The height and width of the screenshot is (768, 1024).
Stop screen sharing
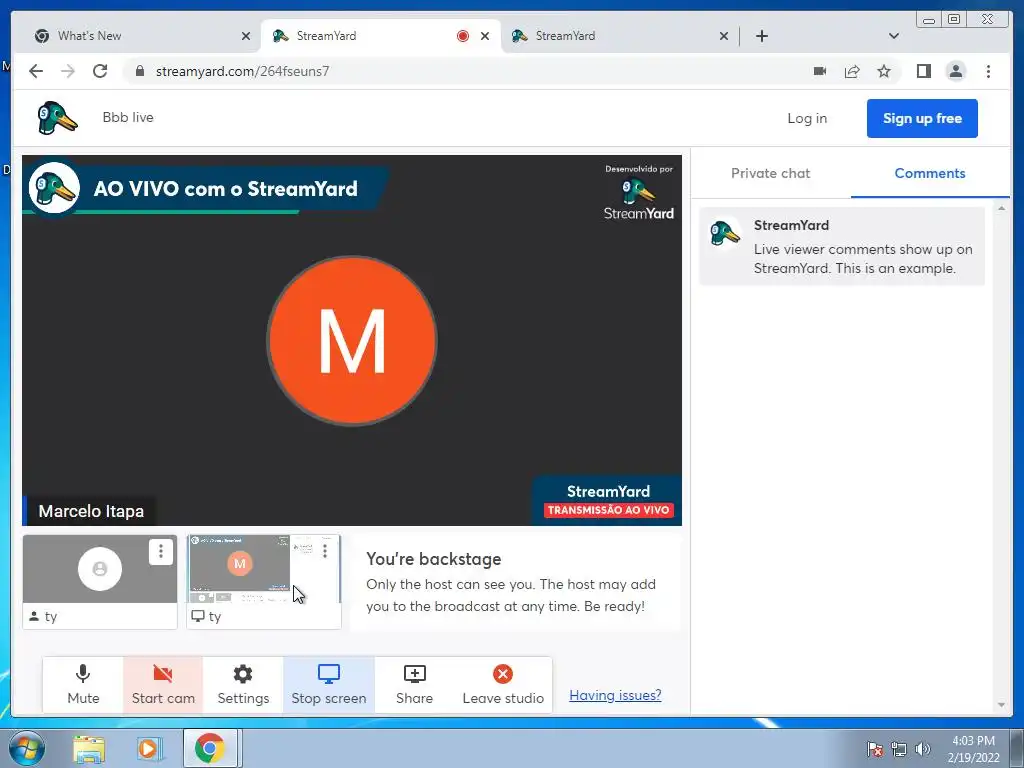pyautogui.click(x=328, y=684)
